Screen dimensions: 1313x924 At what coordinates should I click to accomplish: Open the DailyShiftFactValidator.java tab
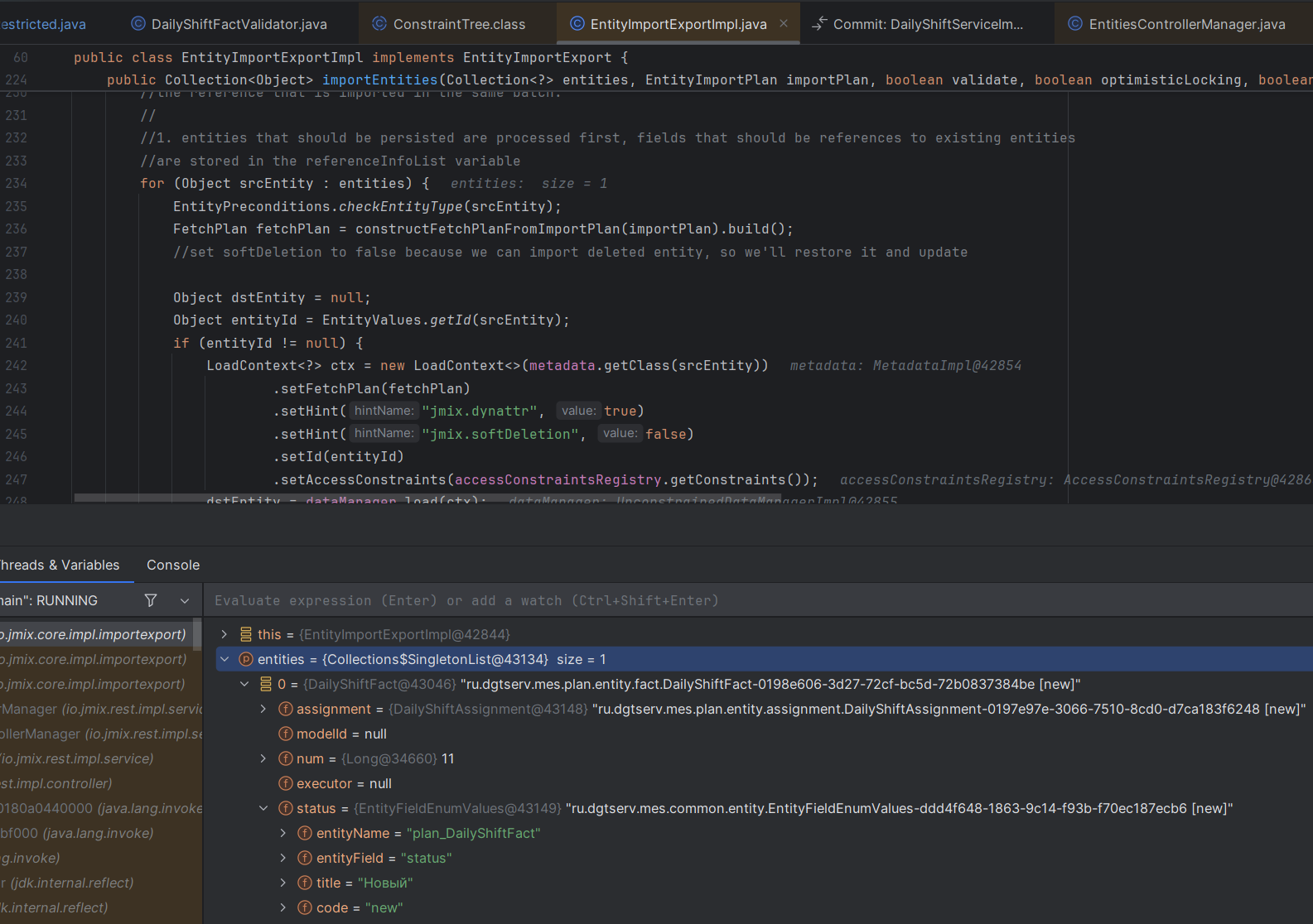click(229, 24)
